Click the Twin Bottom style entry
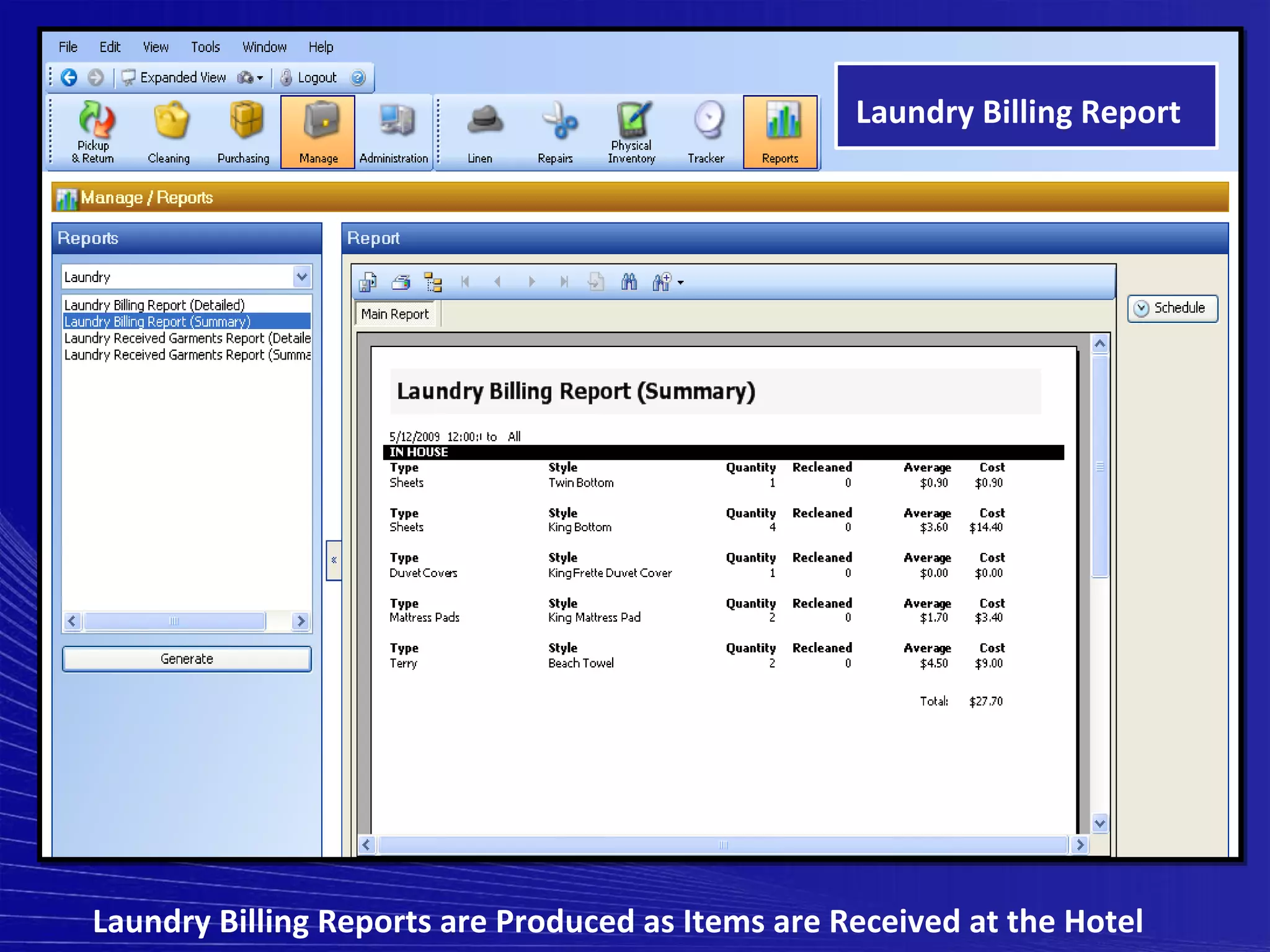The width and height of the screenshot is (1270, 952). [581, 483]
